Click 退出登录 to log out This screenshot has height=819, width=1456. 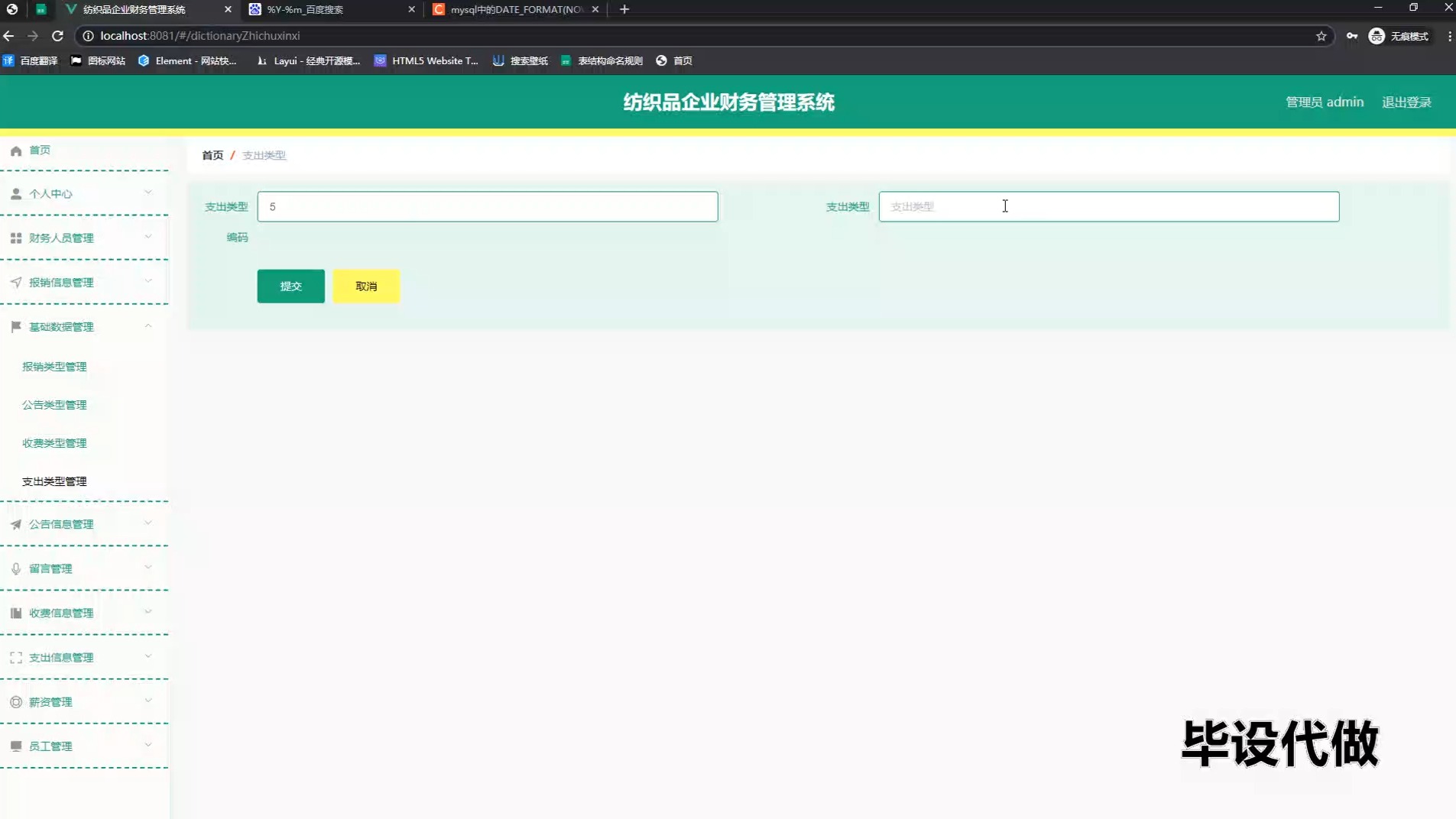(1406, 102)
